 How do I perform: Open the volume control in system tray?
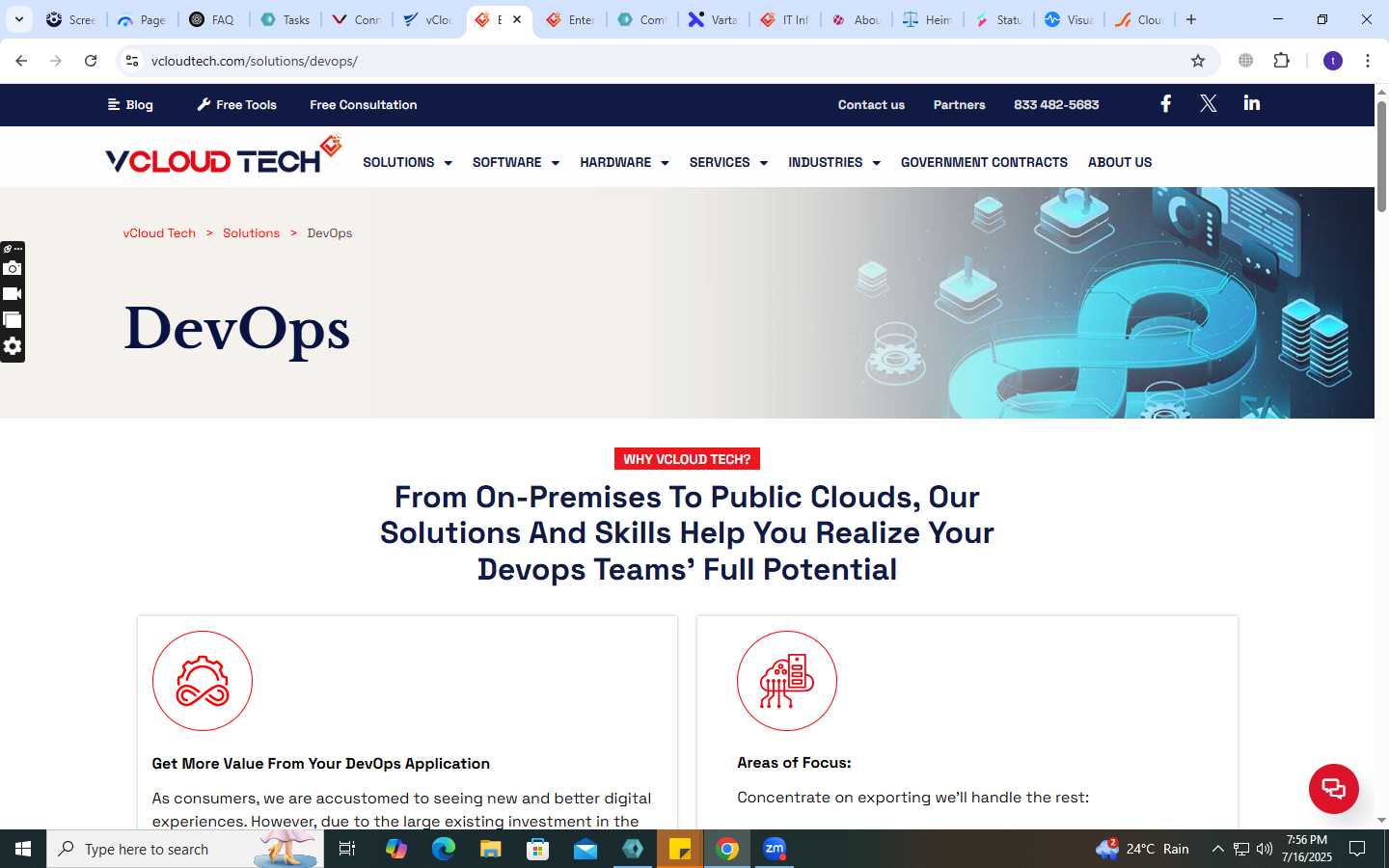click(x=1265, y=849)
